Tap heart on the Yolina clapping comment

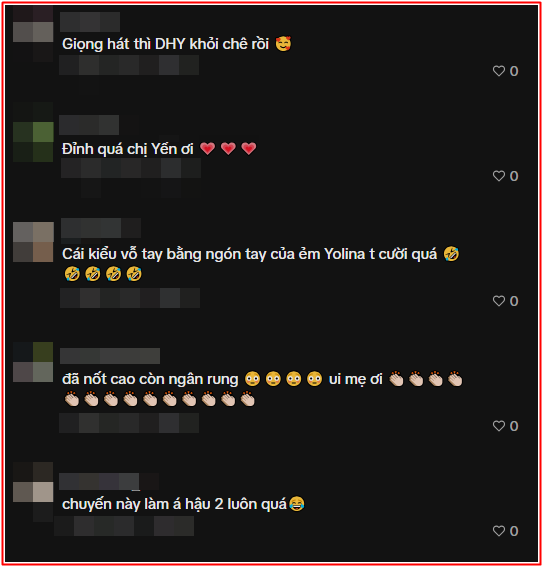[x=499, y=301]
